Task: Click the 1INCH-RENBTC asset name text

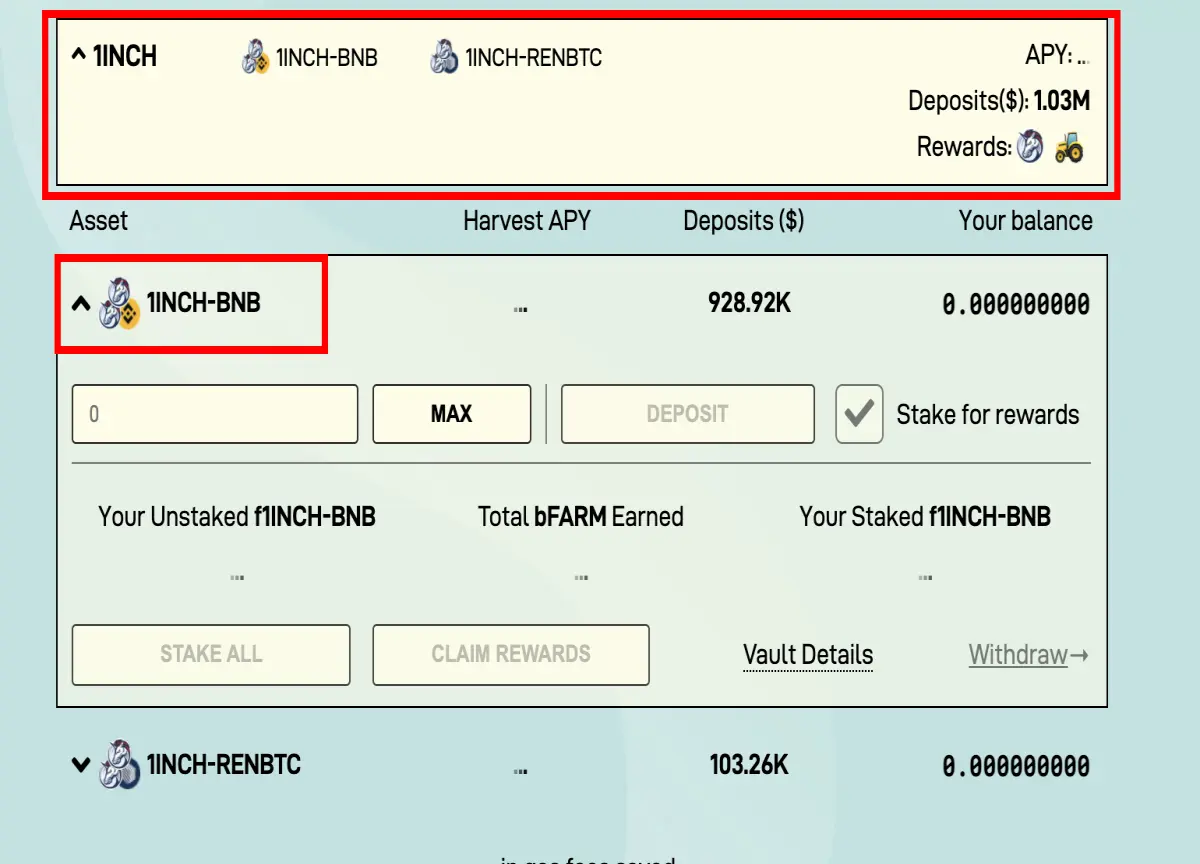Action: [224, 765]
